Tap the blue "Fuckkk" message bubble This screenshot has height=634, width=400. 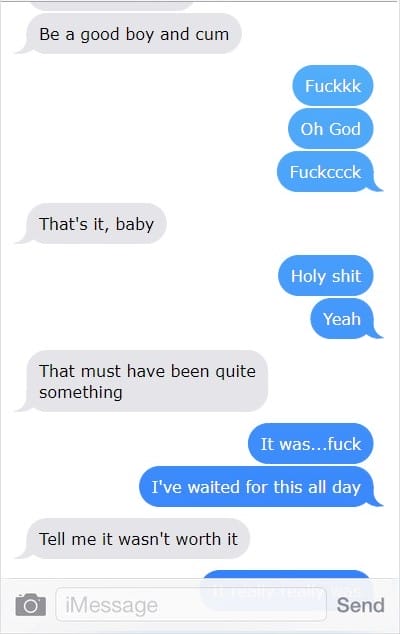pos(332,86)
